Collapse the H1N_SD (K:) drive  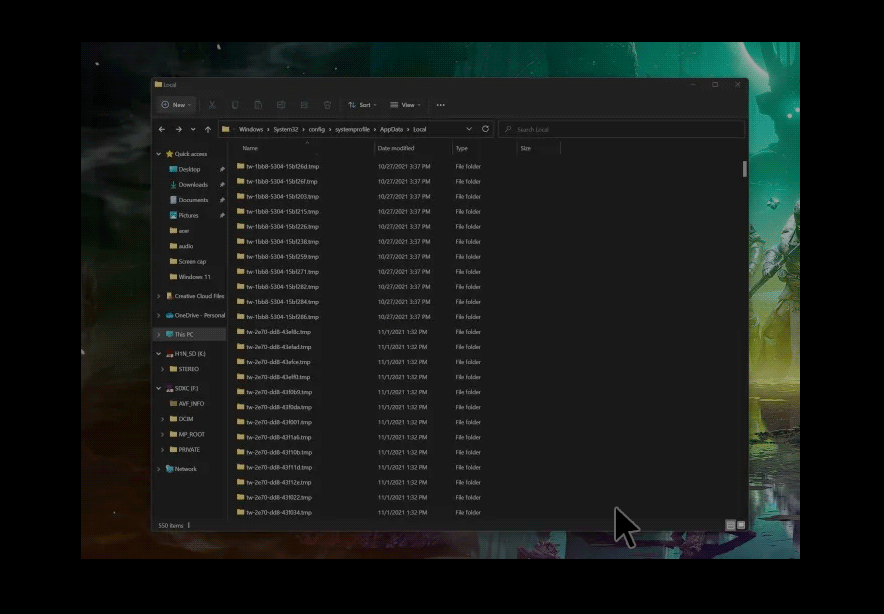[x=158, y=354]
